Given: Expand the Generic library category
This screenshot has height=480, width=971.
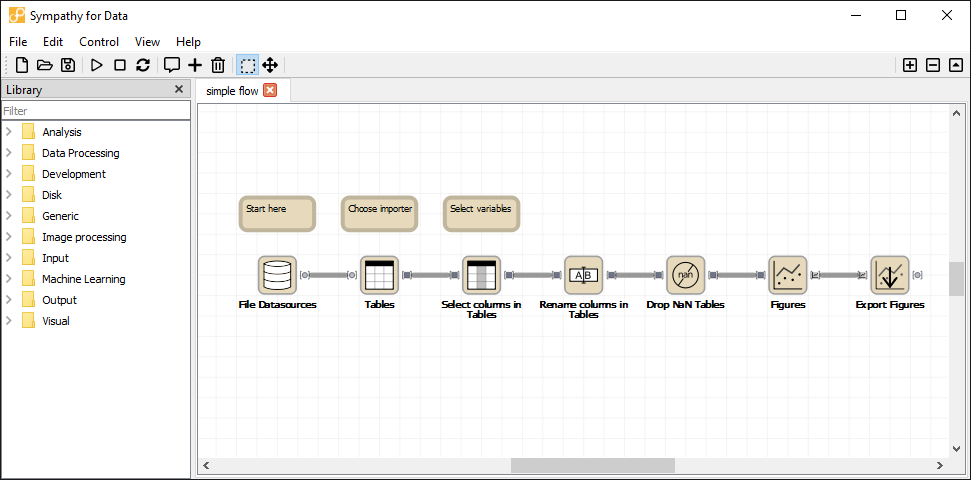Looking at the screenshot, I should coord(9,216).
